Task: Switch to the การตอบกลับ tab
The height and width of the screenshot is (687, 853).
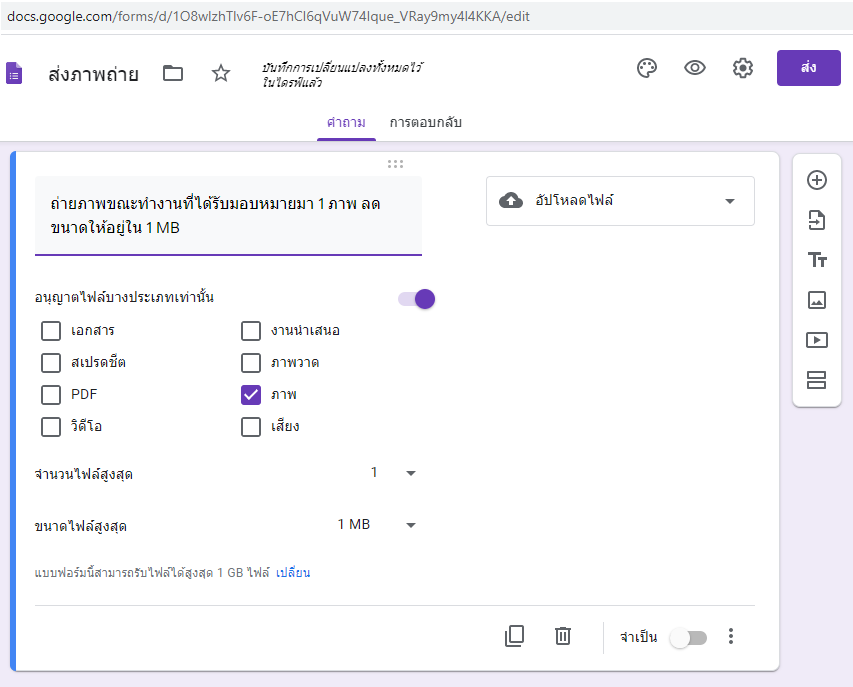Action: click(426, 123)
